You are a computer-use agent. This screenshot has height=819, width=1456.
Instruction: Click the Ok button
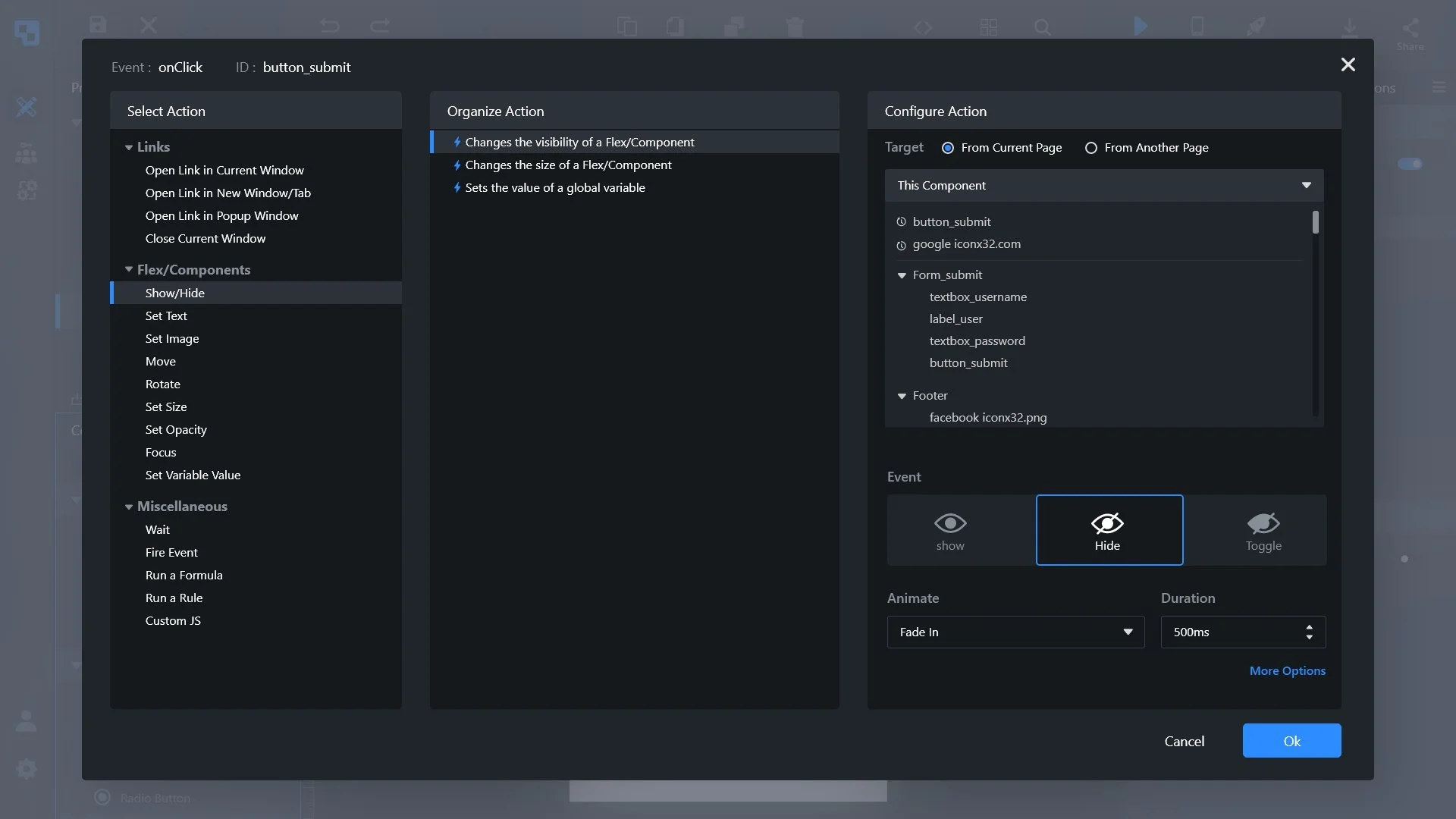[x=1291, y=741]
